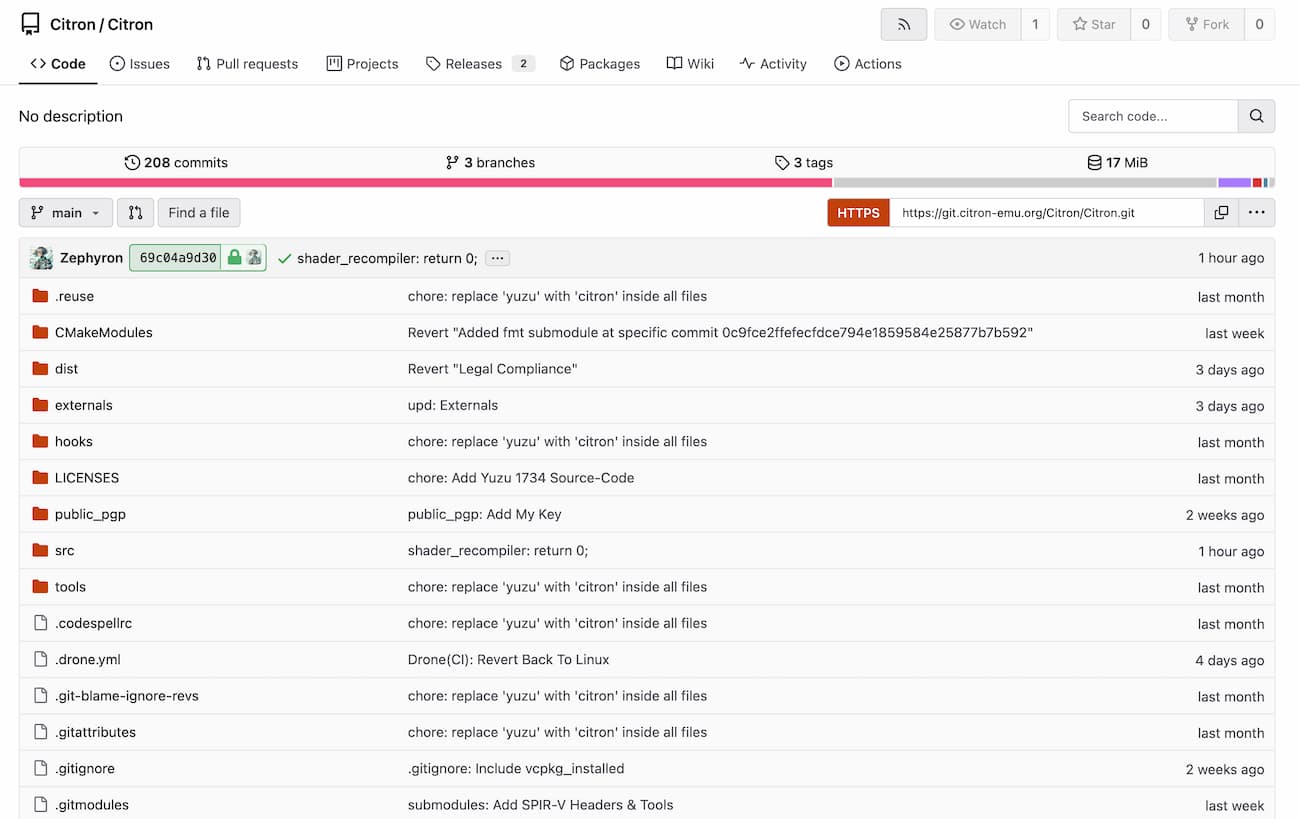This screenshot has width=1300, height=819.
Task: Select the HTTPS clone button
Action: (x=858, y=213)
